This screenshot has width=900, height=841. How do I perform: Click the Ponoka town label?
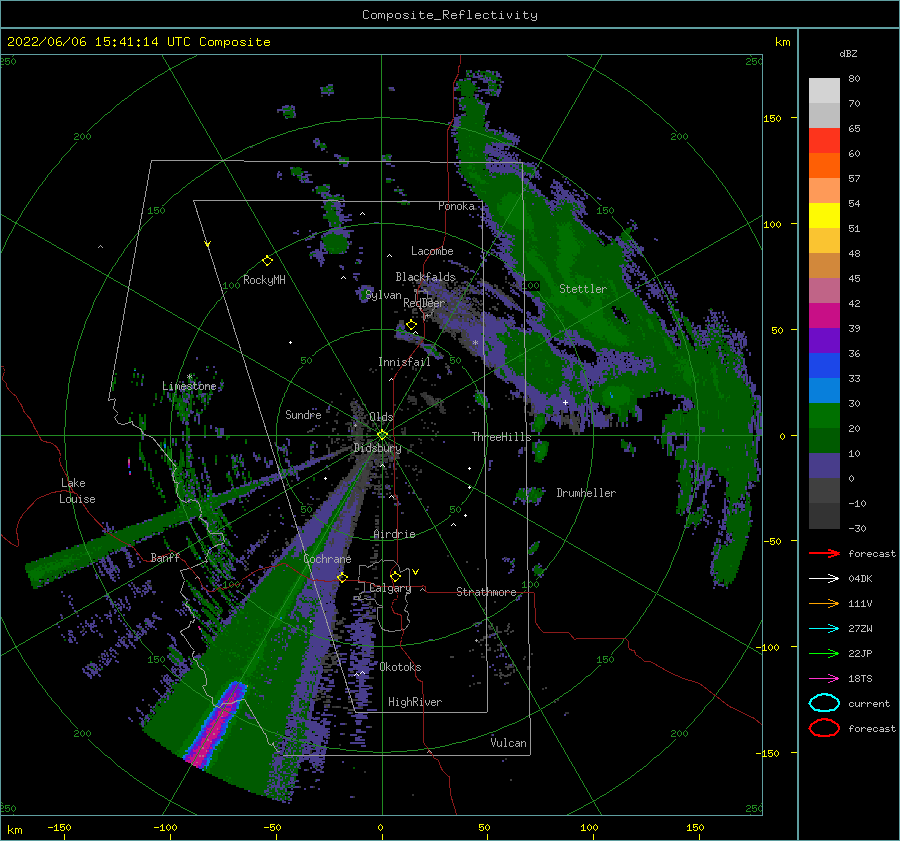[x=456, y=206]
